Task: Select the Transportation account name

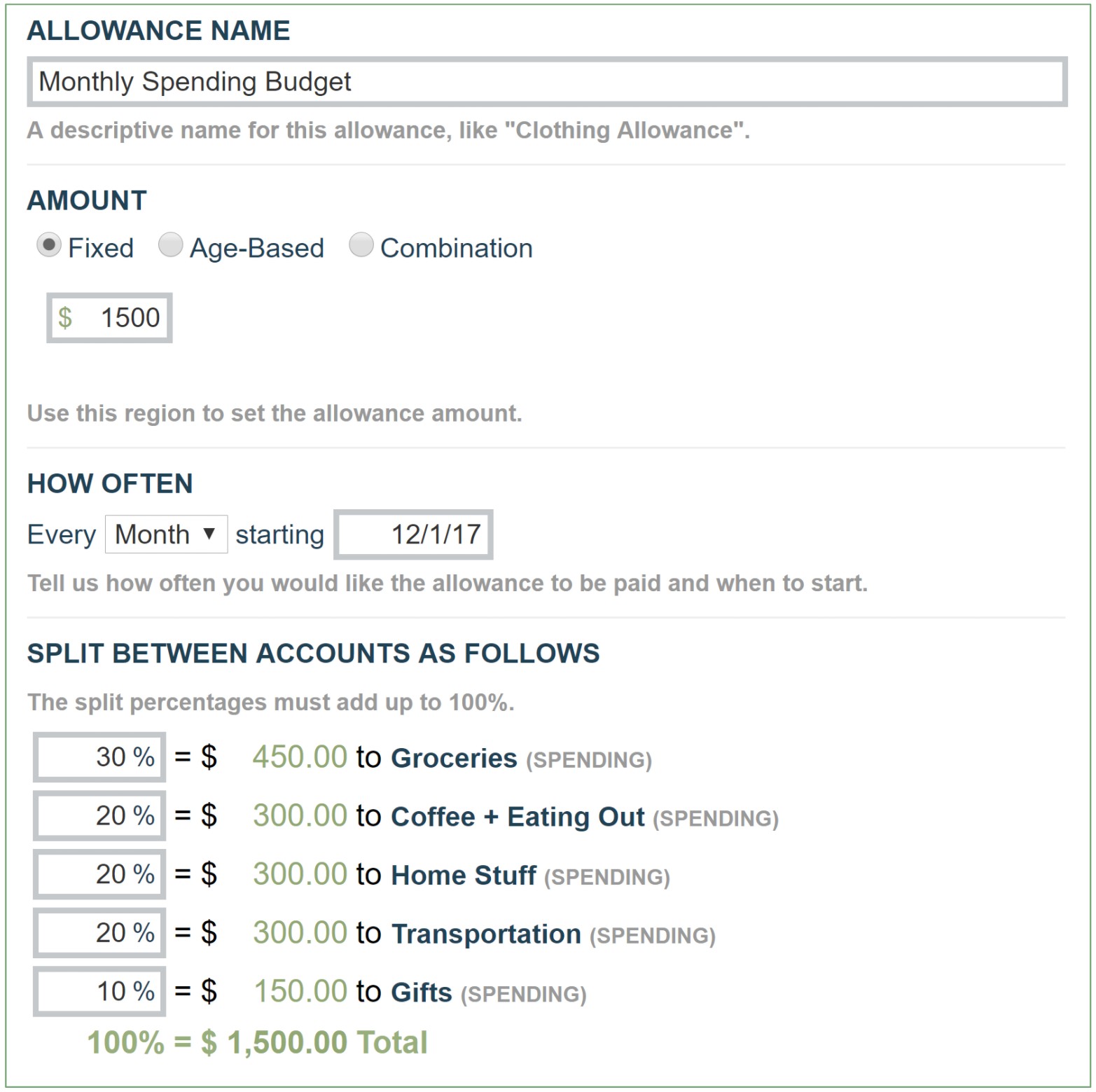Action: click(485, 934)
